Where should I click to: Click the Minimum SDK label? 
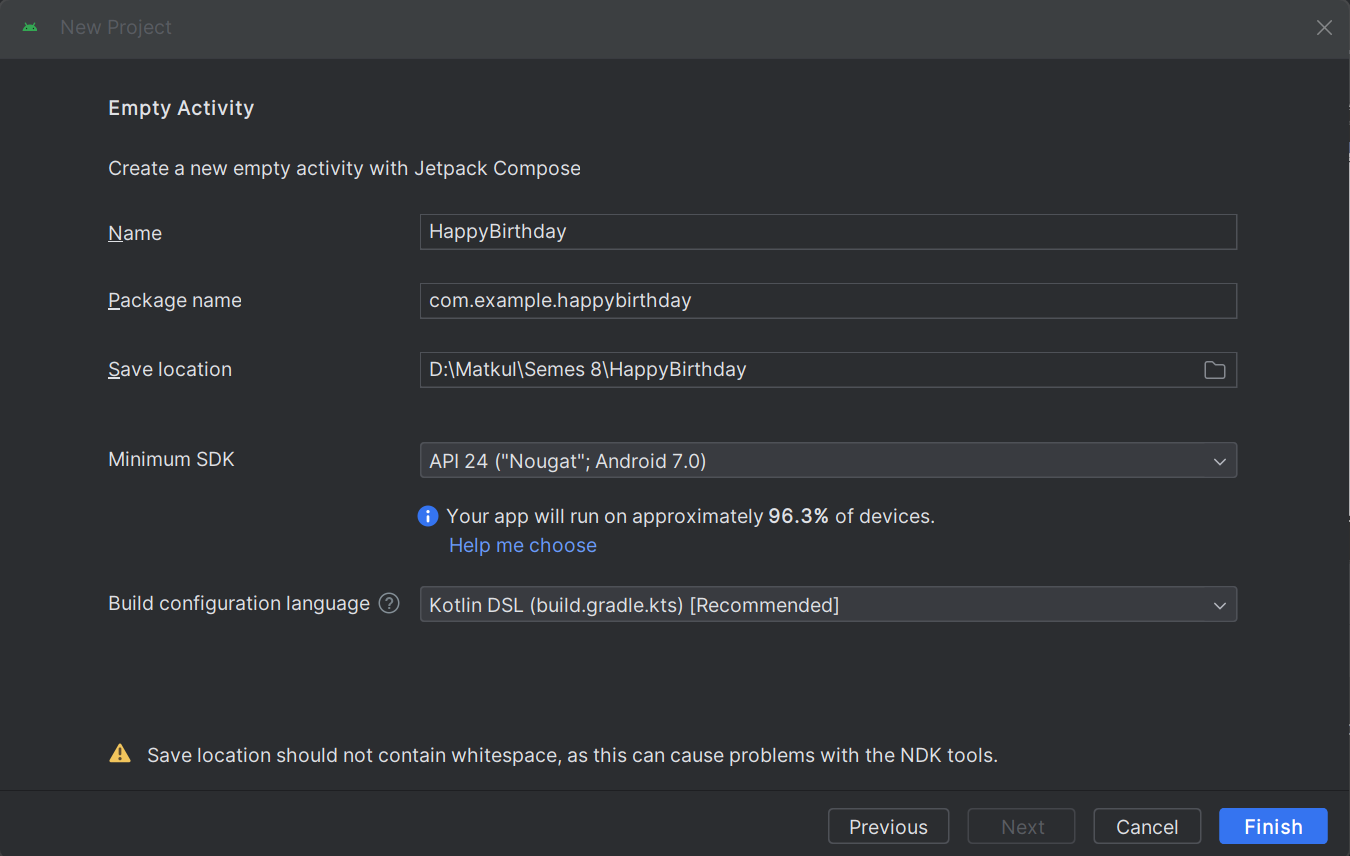coord(171,459)
